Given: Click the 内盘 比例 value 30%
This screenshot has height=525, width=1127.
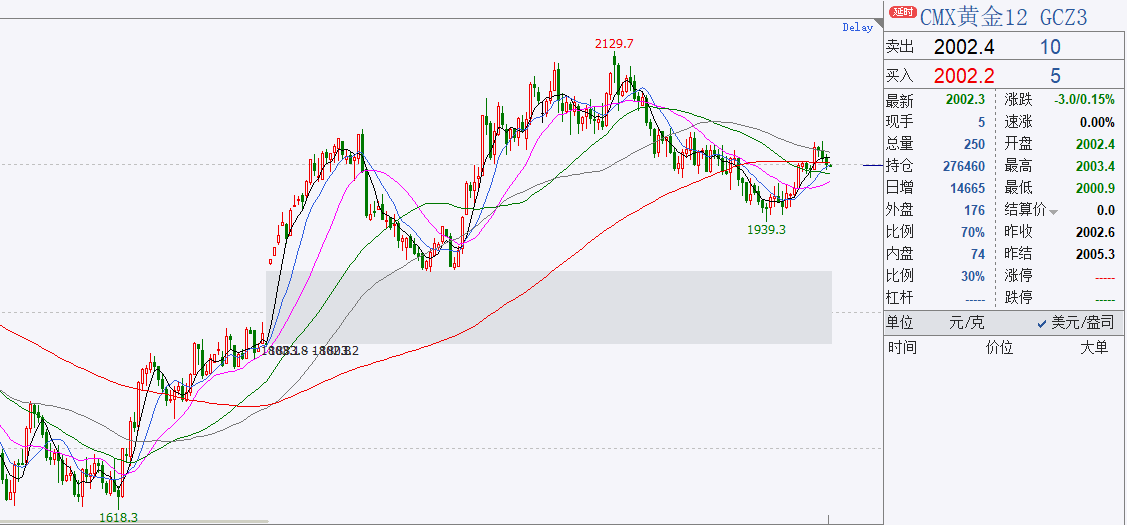Looking at the screenshot, I should click(973, 276).
